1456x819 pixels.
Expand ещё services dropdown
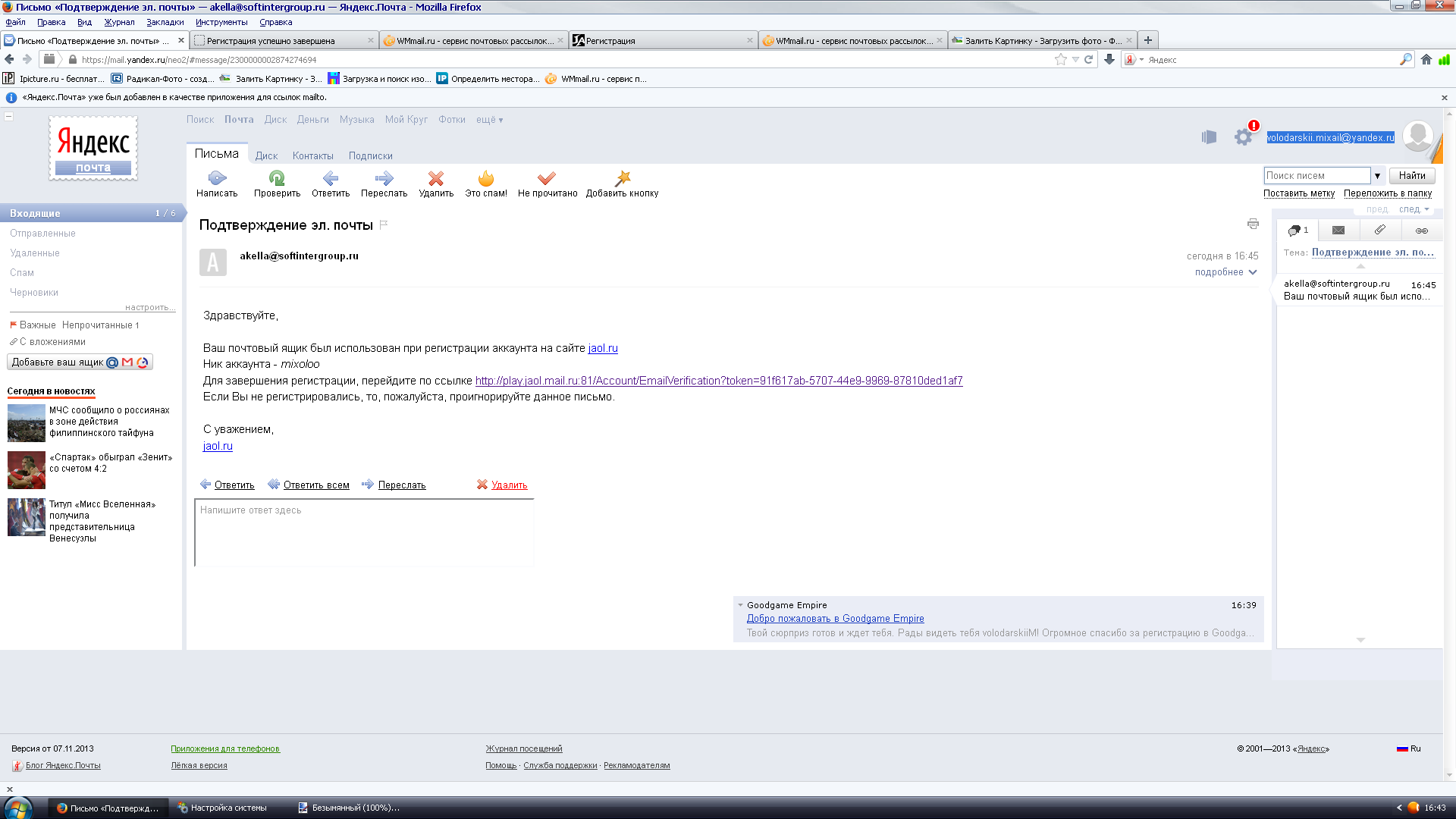[x=489, y=120]
